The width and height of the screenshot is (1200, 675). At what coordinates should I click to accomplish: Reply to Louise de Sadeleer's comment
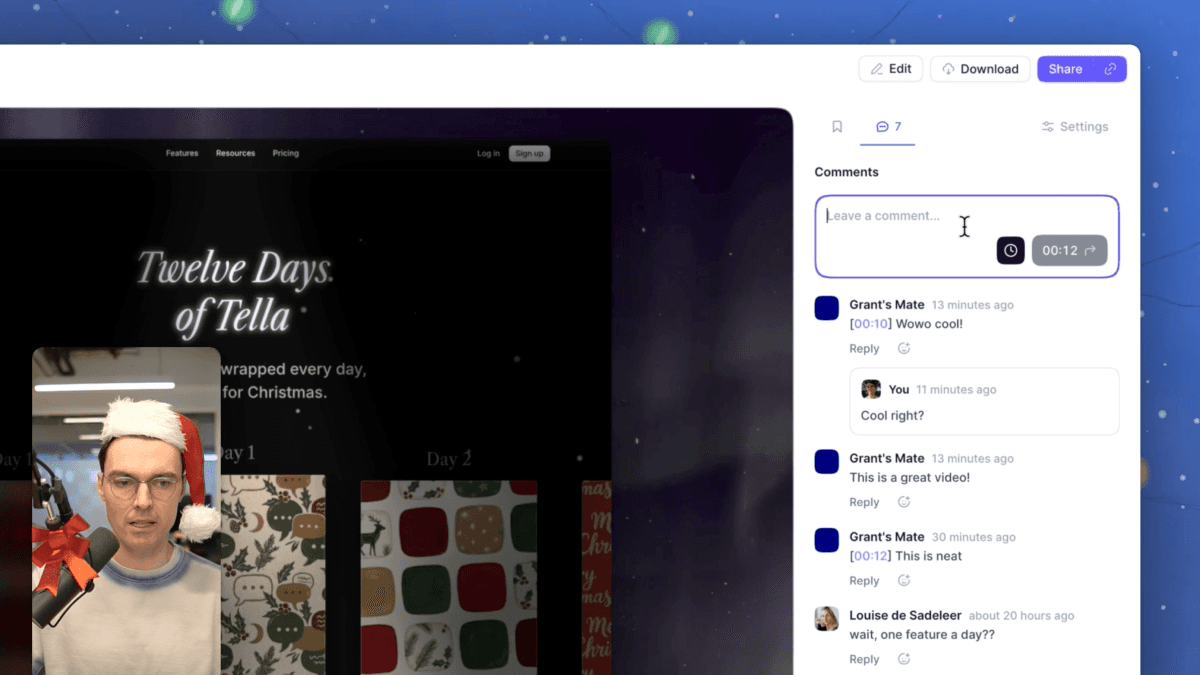pyautogui.click(x=864, y=660)
